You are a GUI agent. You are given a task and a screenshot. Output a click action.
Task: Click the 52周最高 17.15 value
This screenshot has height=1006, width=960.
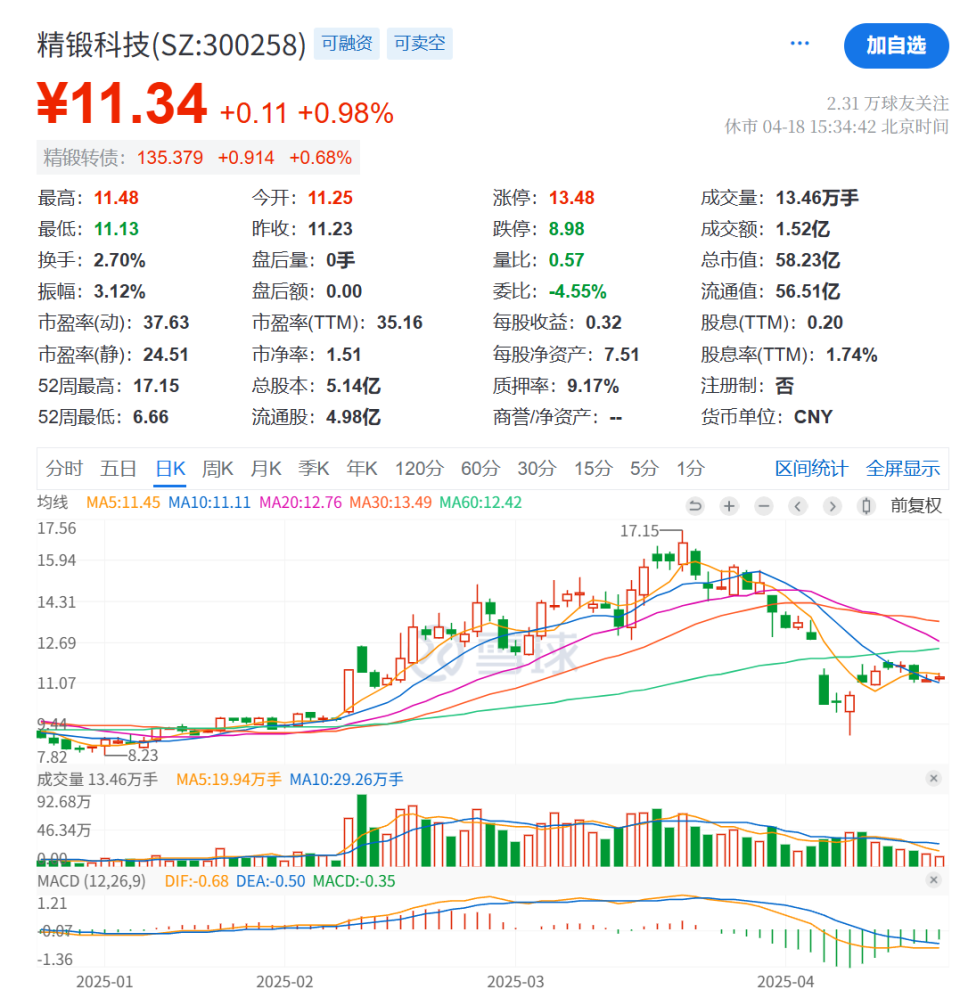click(x=156, y=386)
